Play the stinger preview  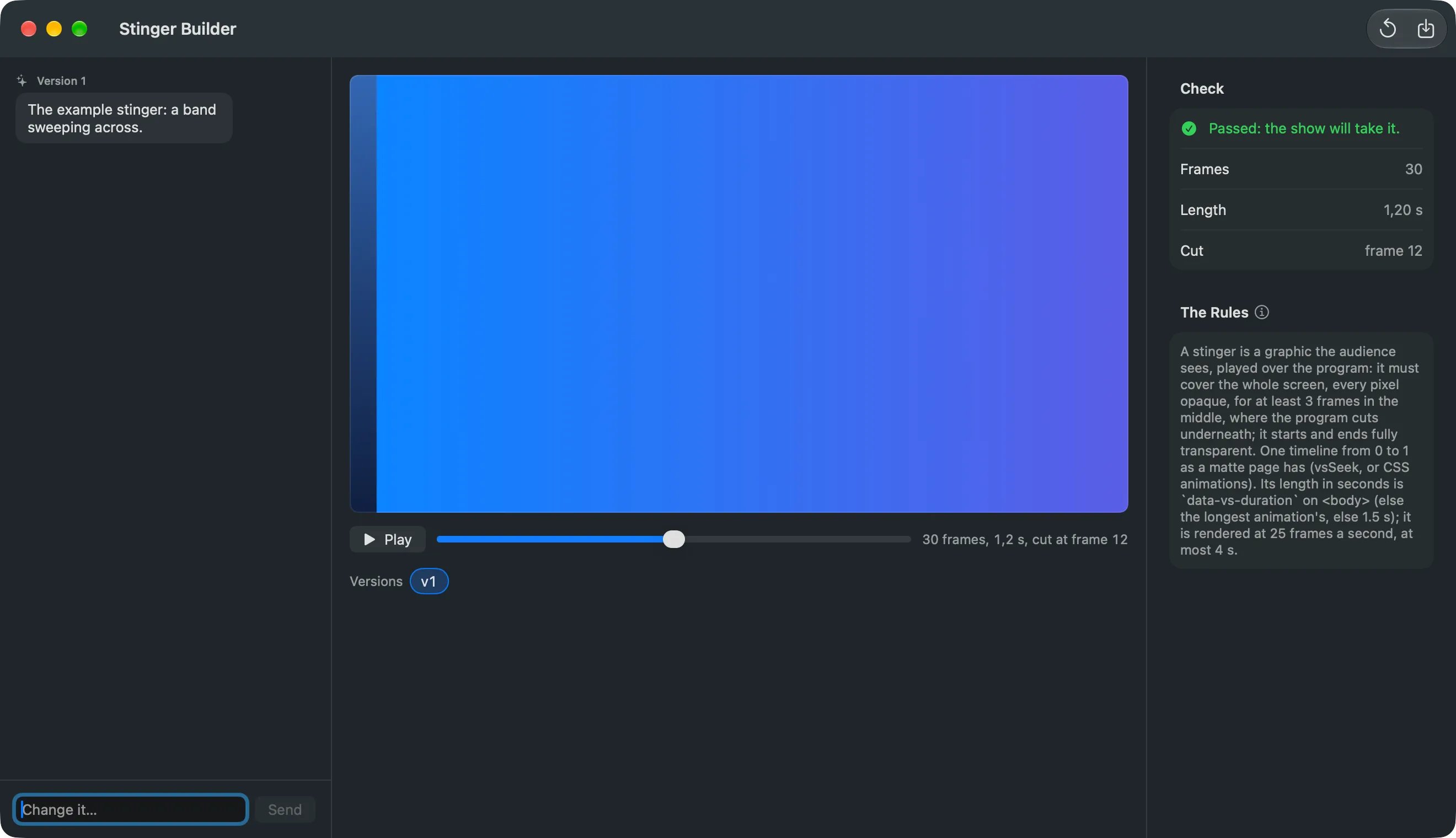click(388, 539)
